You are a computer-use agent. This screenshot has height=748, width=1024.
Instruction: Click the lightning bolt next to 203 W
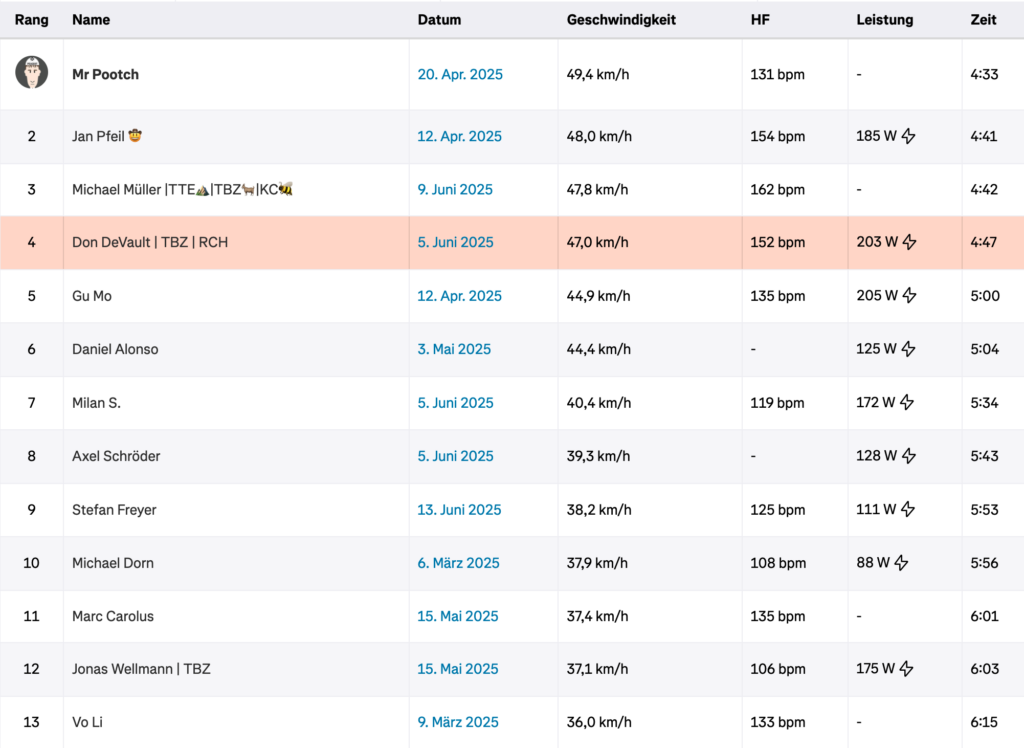(910, 242)
